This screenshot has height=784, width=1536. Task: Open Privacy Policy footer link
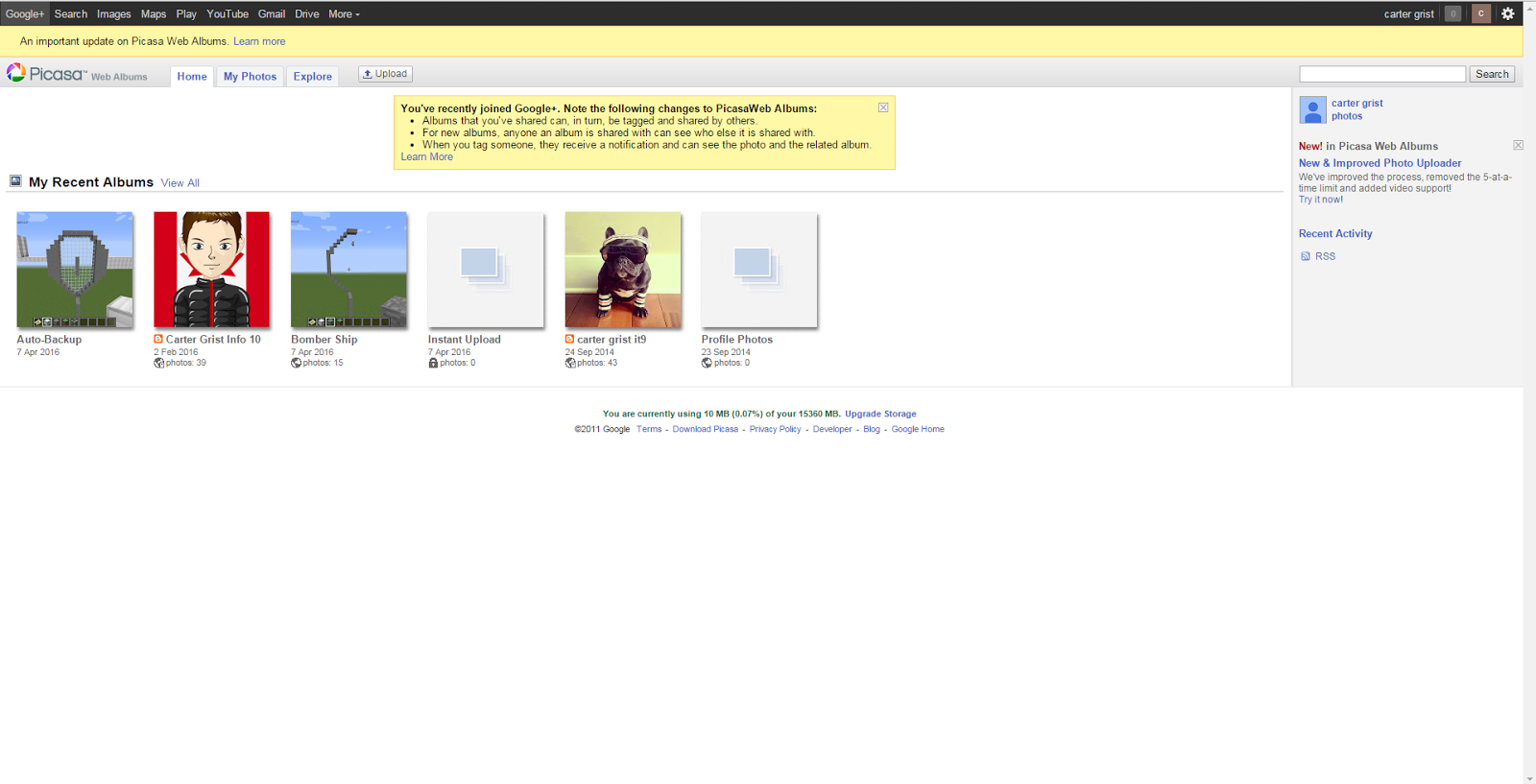point(775,429)
